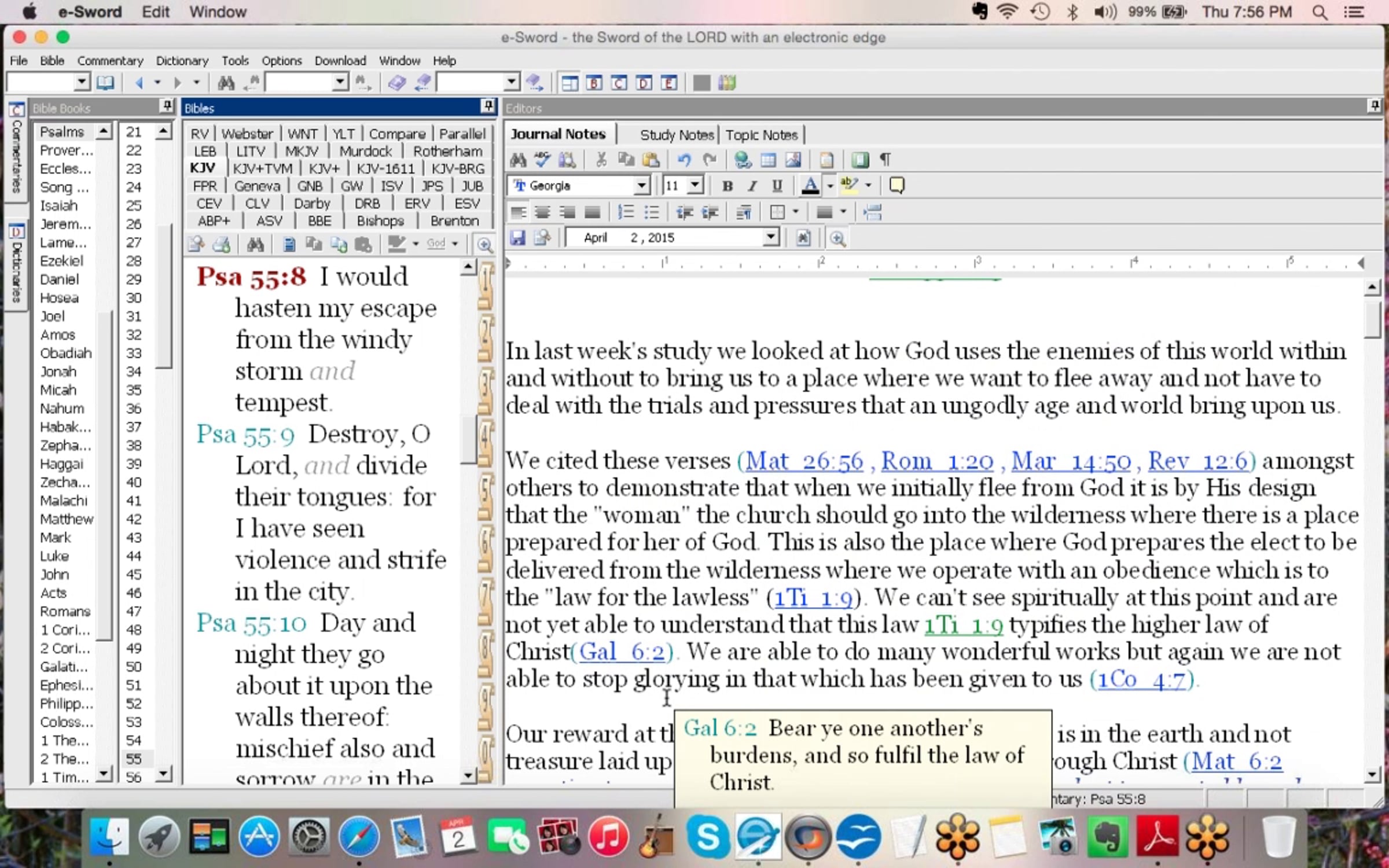Select the ESV Bible translation

point(466,204)
